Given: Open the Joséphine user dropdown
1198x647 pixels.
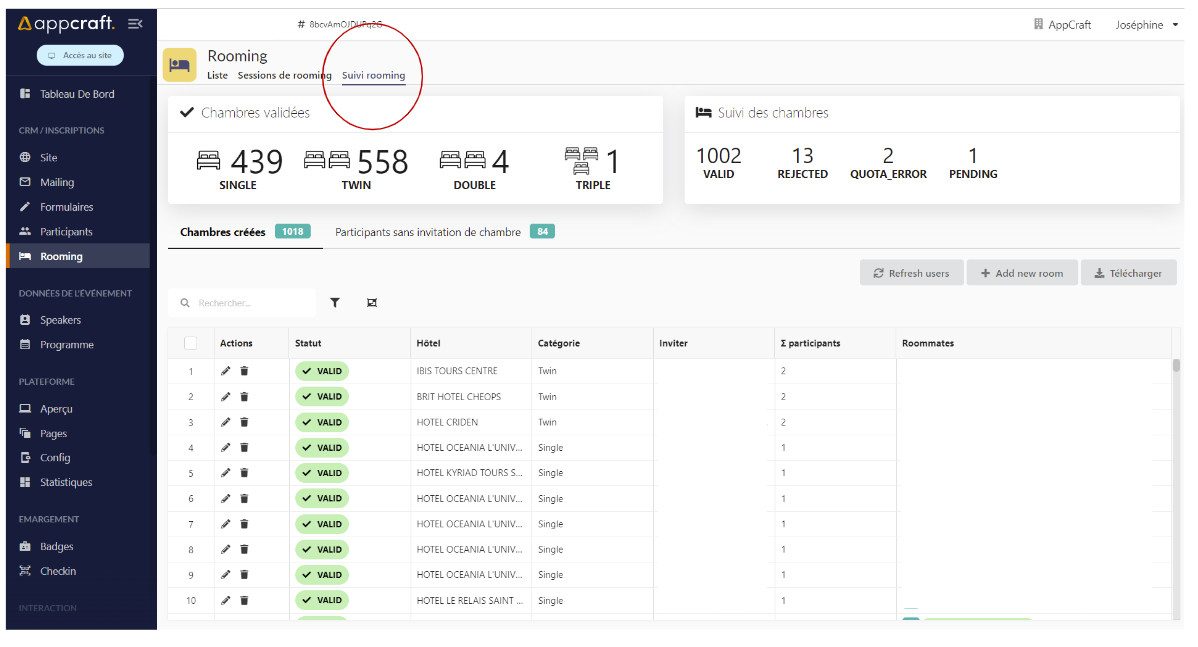Looking at the screenshot, I should click(1147, 25).
